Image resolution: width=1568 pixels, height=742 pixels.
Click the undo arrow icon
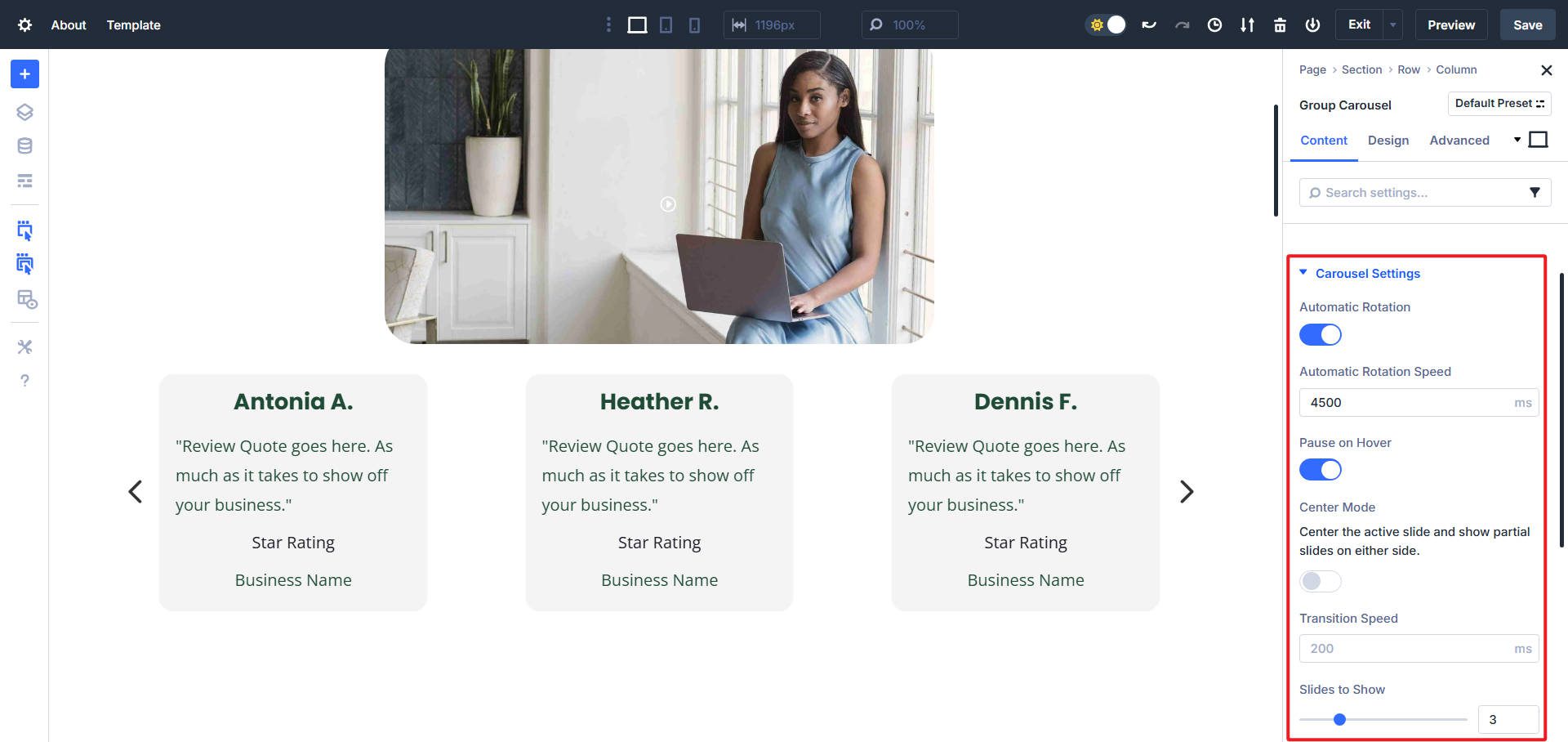tap(1149, 25)
